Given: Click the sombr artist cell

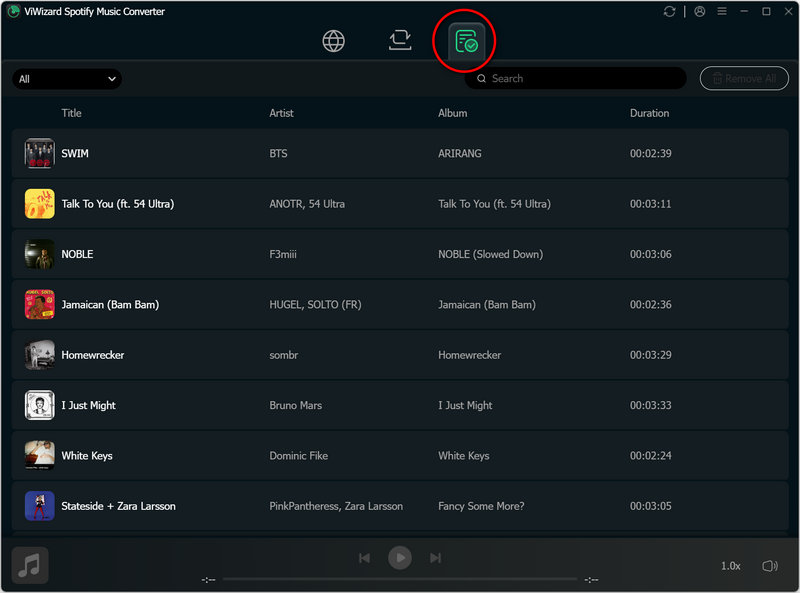Looking at the screenshot, I should [x=284, y=355].
